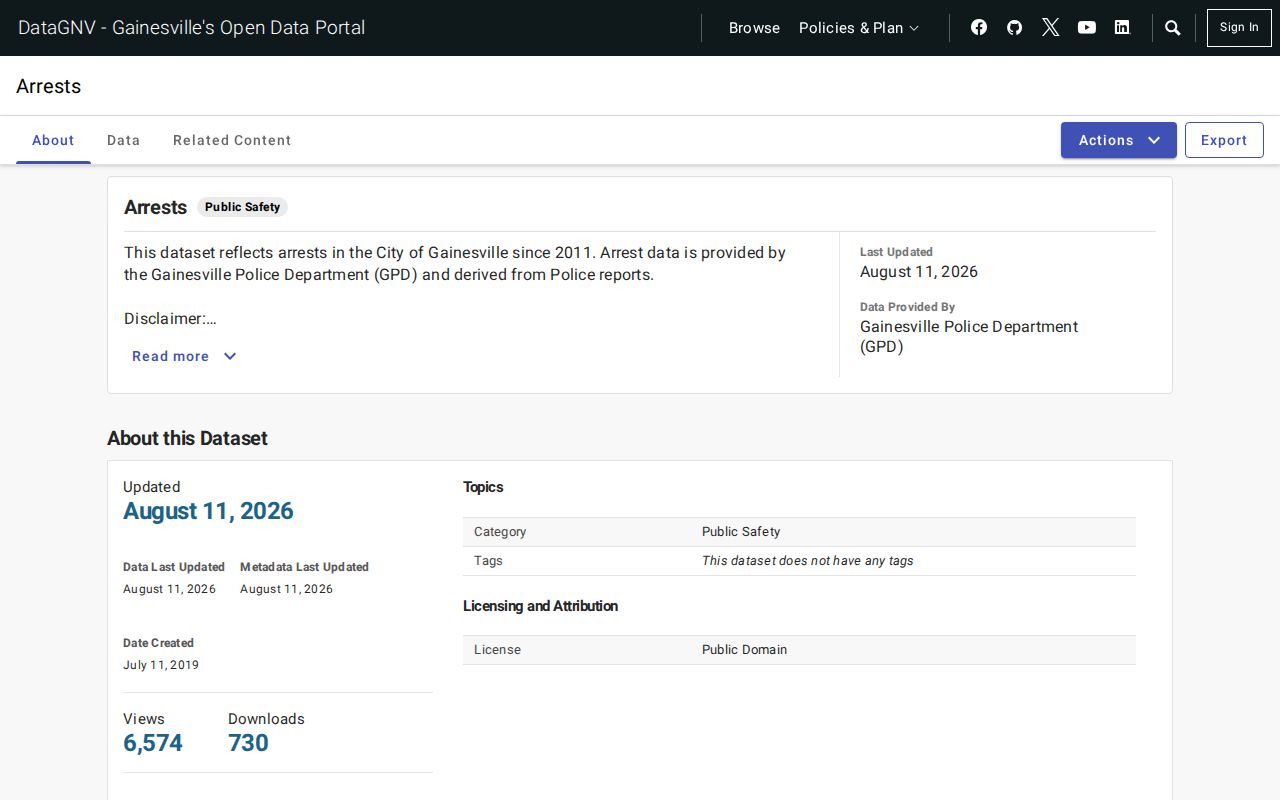
Task: Click the large 'August 11, 2026' updated date
Action: pos(208,511)
